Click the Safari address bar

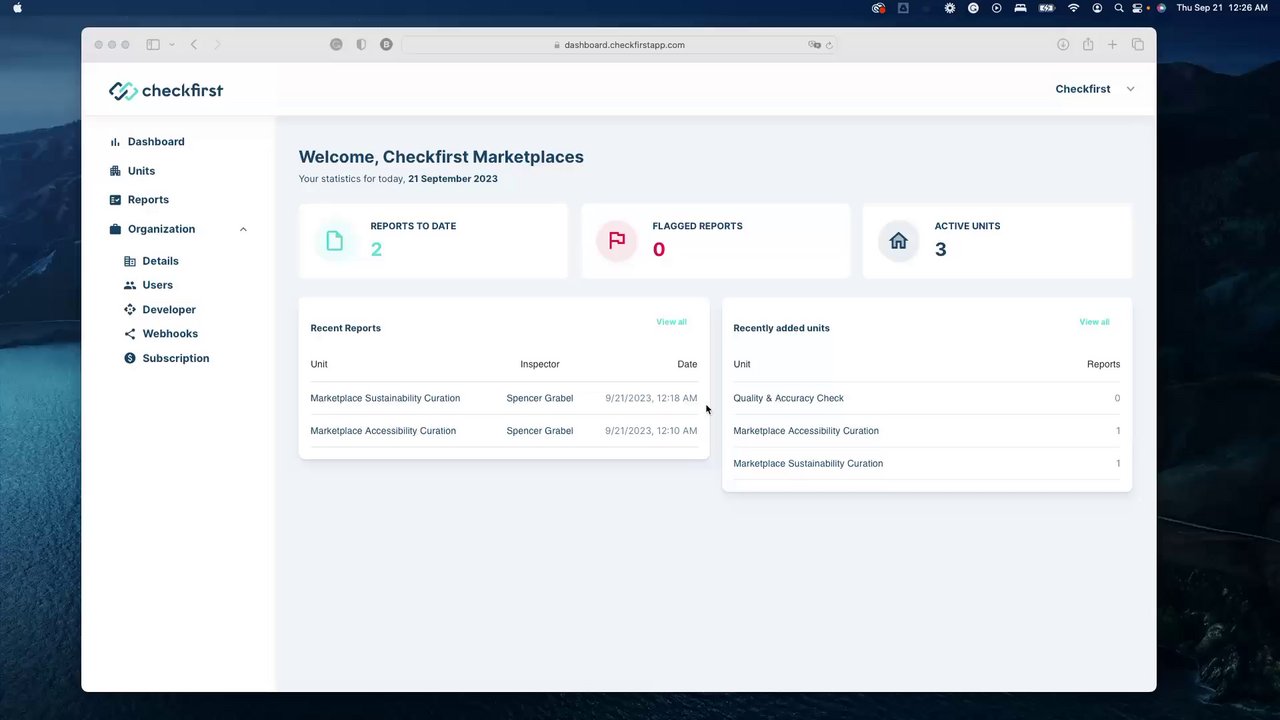[619, 45]
